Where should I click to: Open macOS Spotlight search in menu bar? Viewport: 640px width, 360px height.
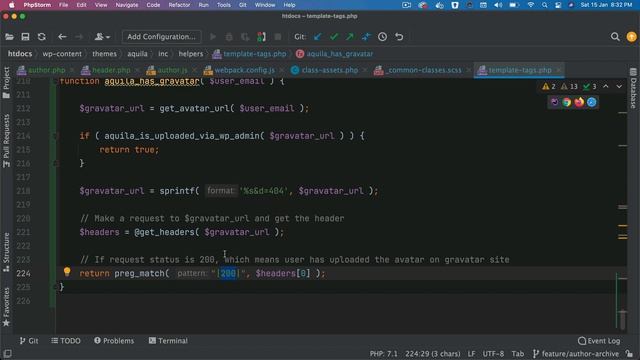pyautogui.click(x=544, y=5)
